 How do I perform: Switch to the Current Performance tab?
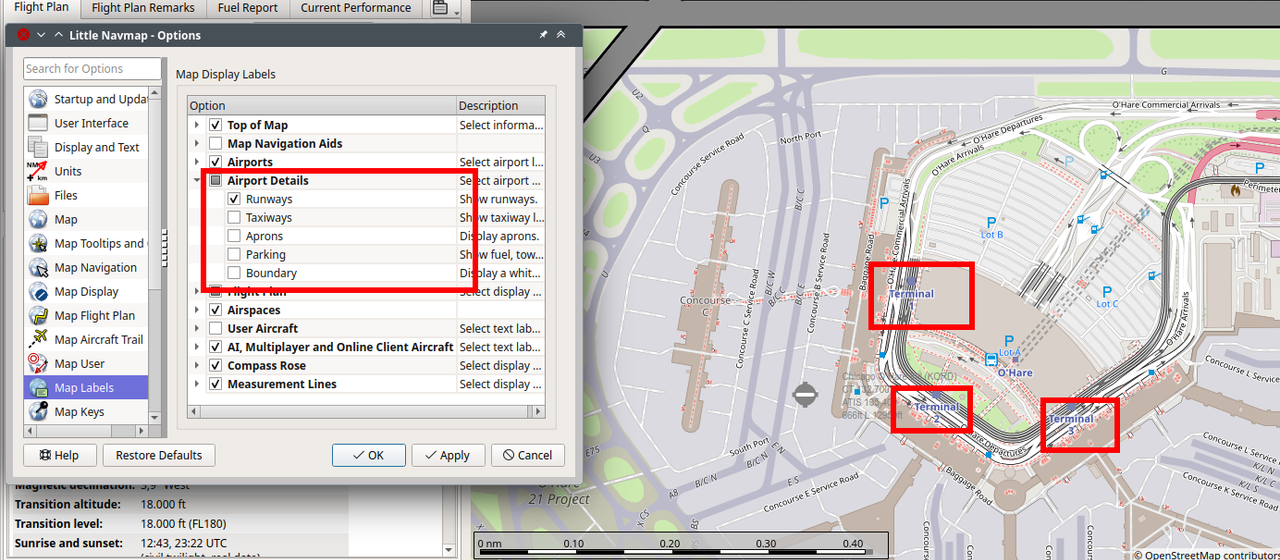click(x=355, y=8)
